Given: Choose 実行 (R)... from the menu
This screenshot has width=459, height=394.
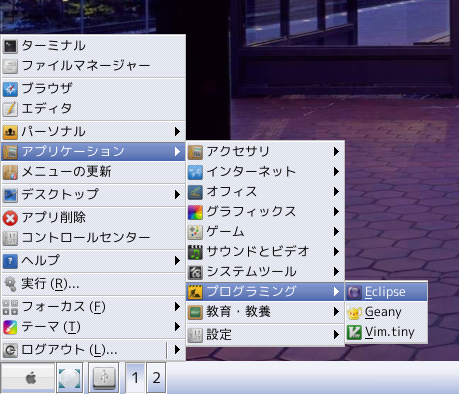Looking at the screenshot, I should 93,284.
